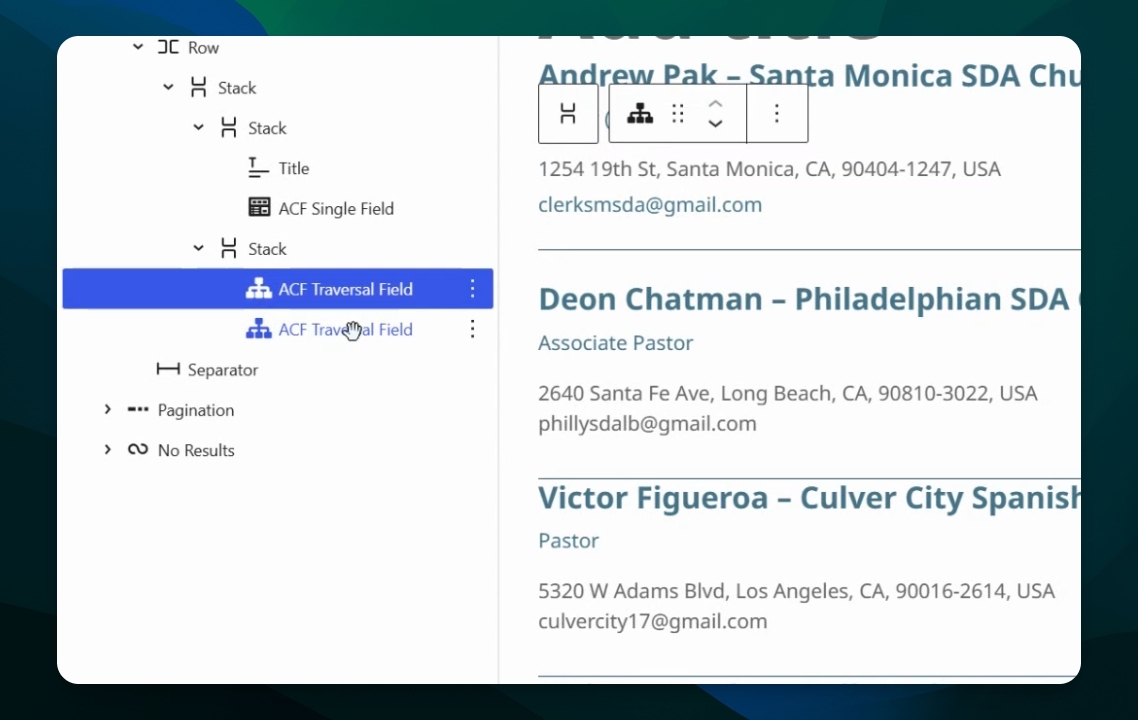Screen dimensions: 1138x720
Task: Collapse the Stack containing ACF Traversal Fields
Action: coord(199,248)
